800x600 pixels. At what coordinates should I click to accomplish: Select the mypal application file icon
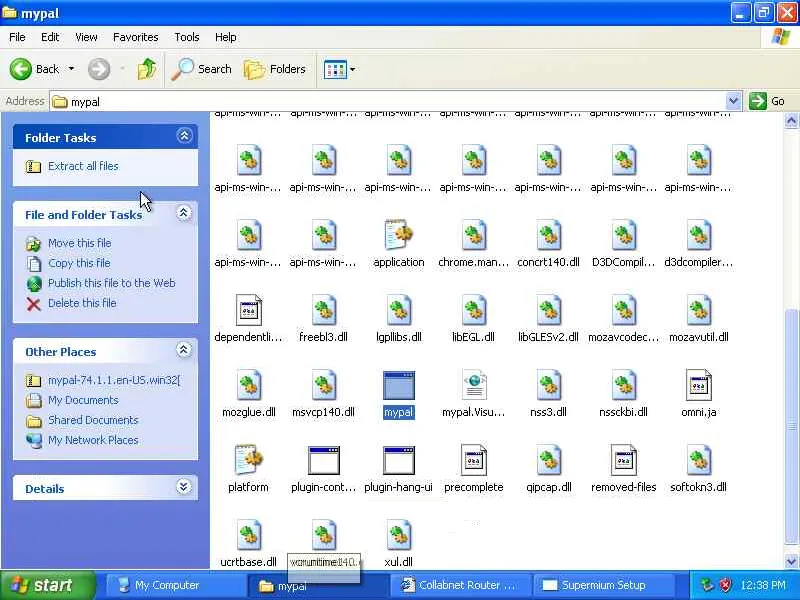click(398, 386)
